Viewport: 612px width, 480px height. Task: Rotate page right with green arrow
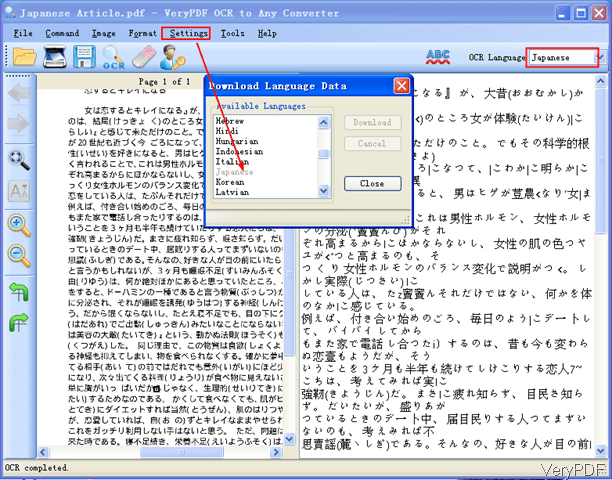pyautogui.click(x=19, y=322)
